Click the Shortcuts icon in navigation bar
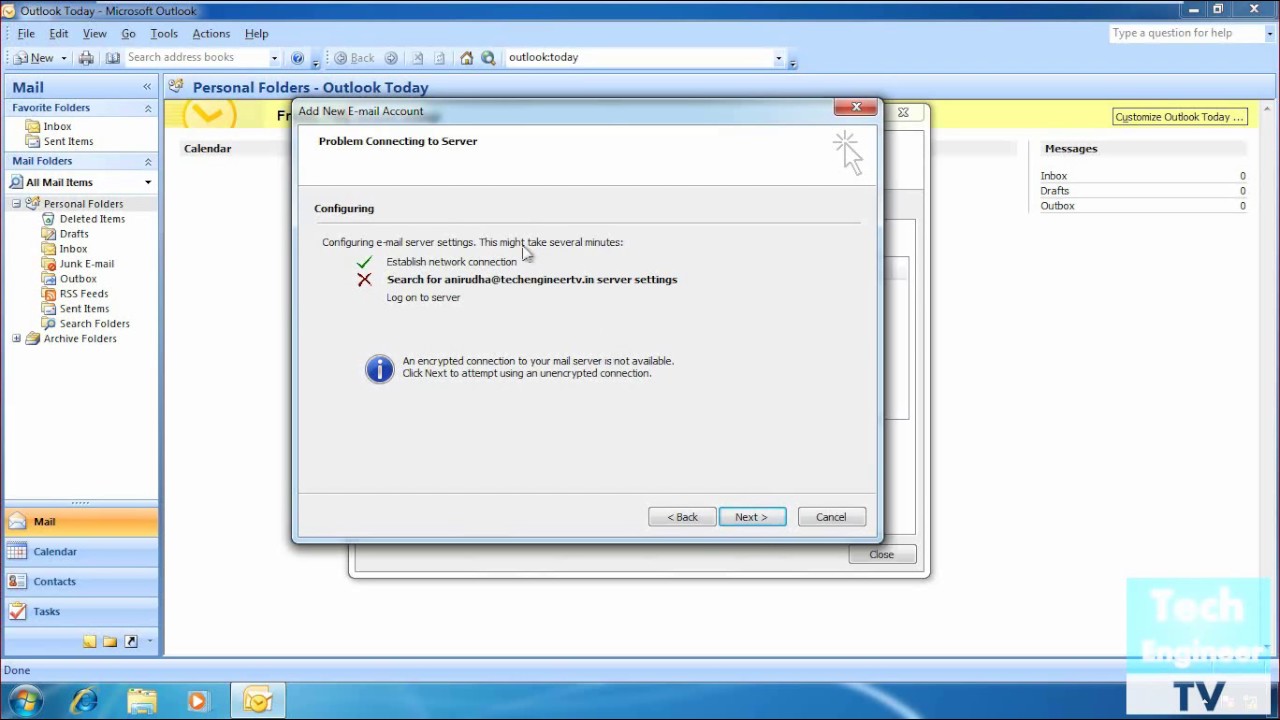The height and width of the screenshot is (720, 1280). 131,642
